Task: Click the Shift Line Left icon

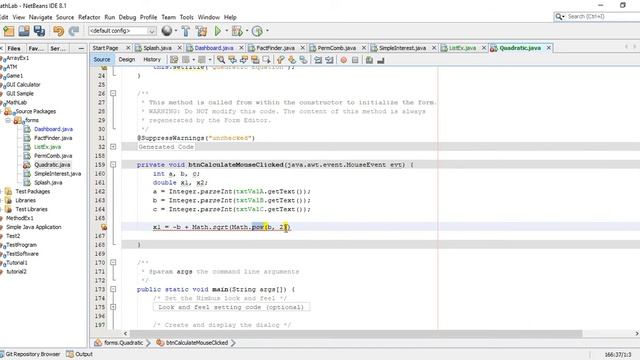Action: pyautogui.click(x=318, y=60)
